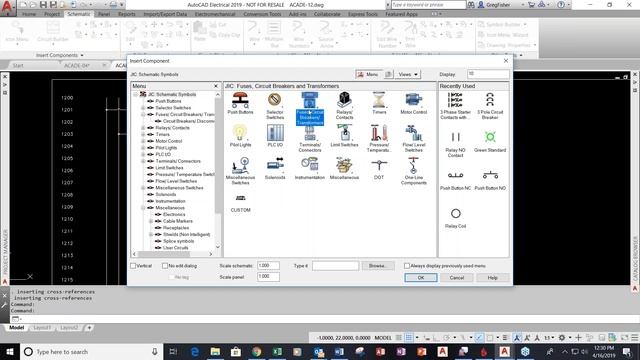
Task: Collapse Fuses/Circuit Breakers/Transformers tree node
Action: coord(143,115)
